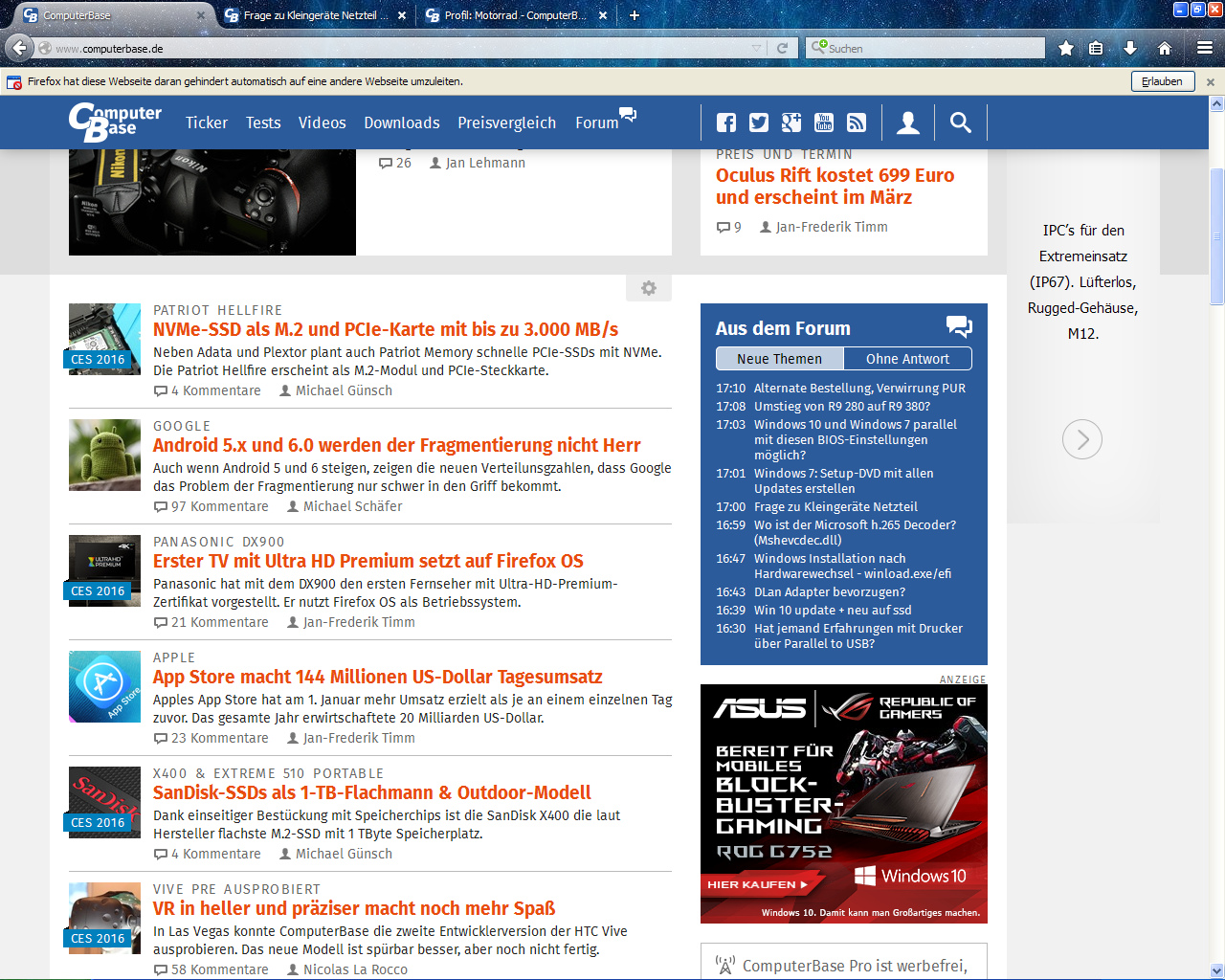The width and height of the screenshot is (1225, 980).
Task: Click vertical scrollbar up arrow
Action: [1216, 102]
